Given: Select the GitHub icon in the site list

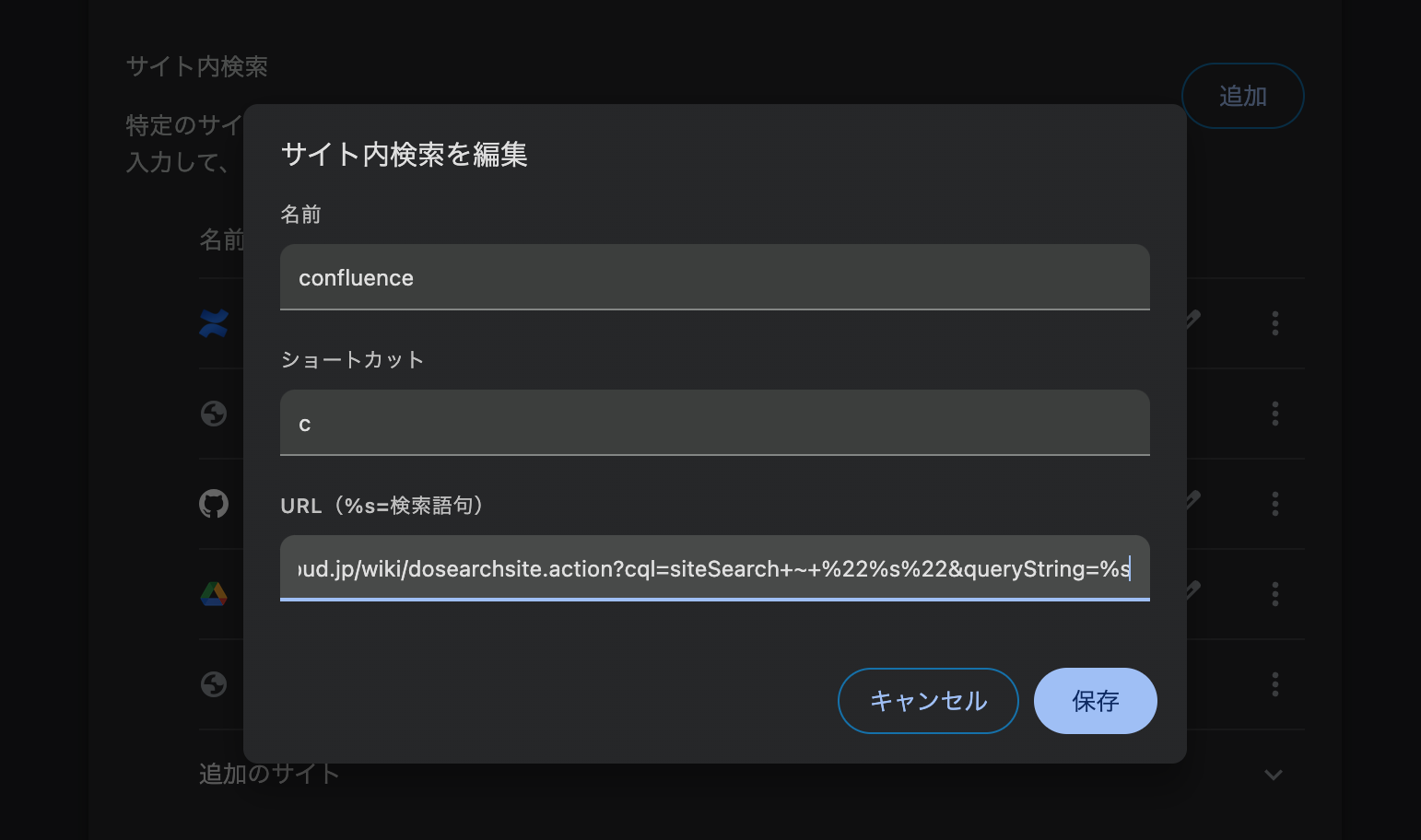Looking at the screenshot, I should pos(213,504).
